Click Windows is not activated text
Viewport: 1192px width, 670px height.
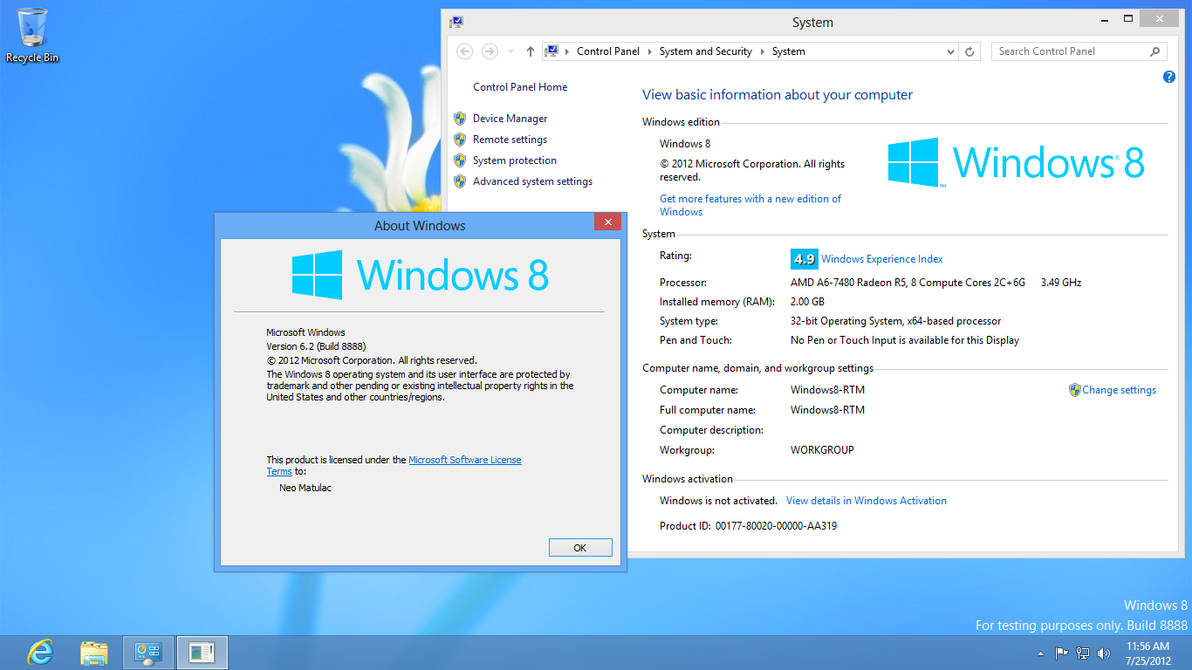[x=718, y=500]
